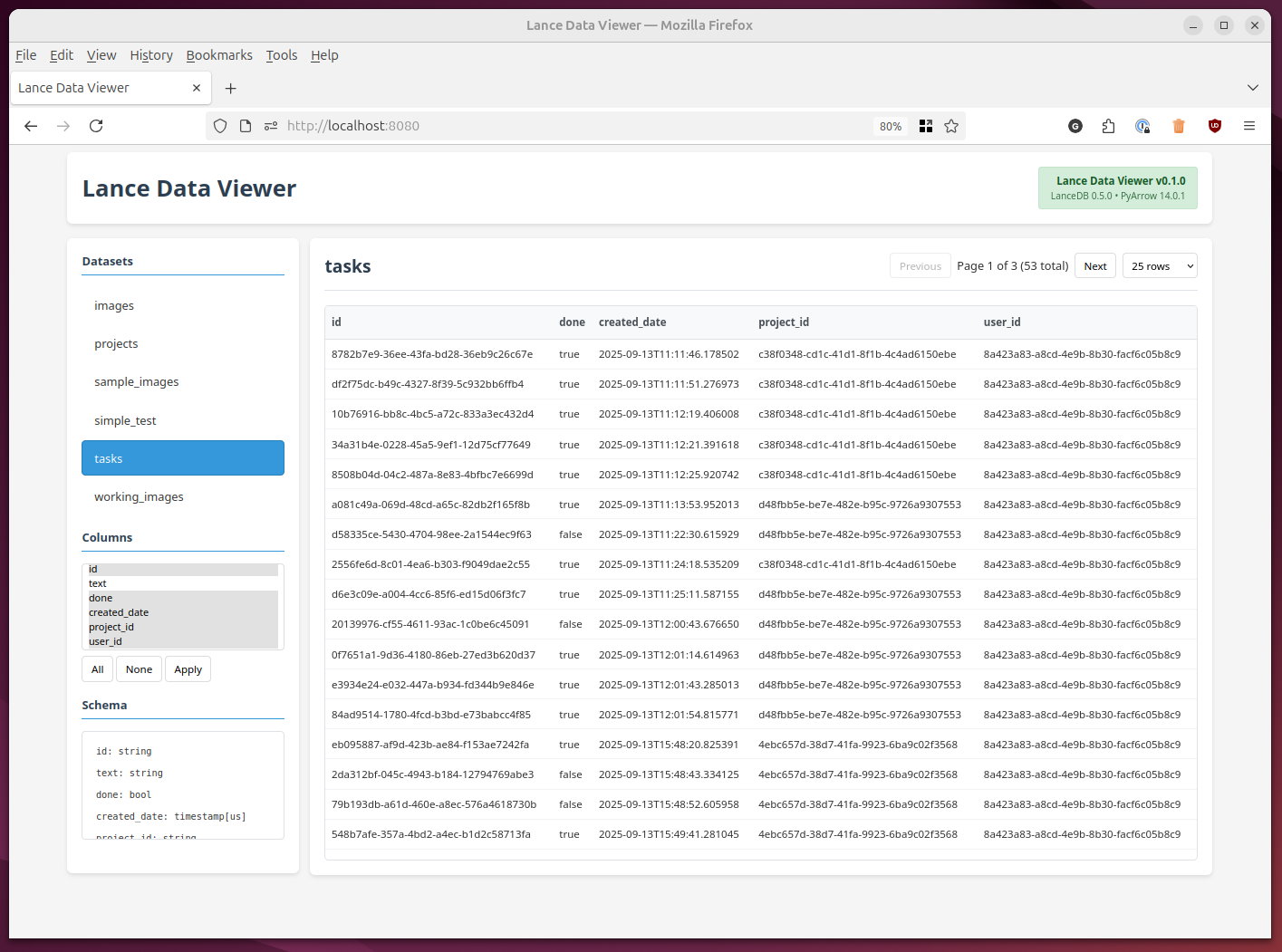The width and height of the screenshot is (1282, 952).
Task: Select the projects dataset in the sidebar
Action: 116,343
